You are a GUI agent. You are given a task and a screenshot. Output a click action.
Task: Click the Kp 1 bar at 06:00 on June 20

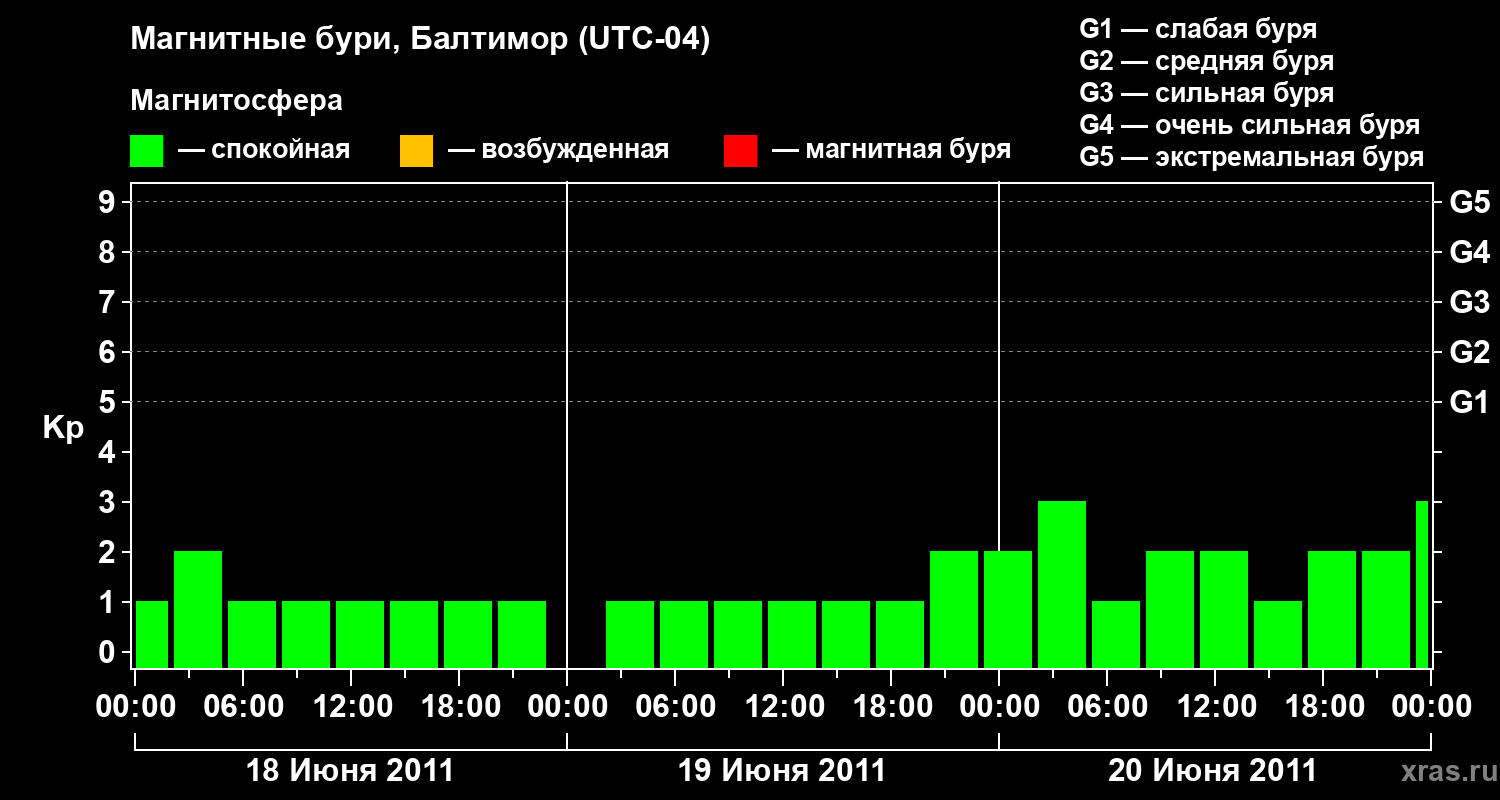click(1116, 635)
